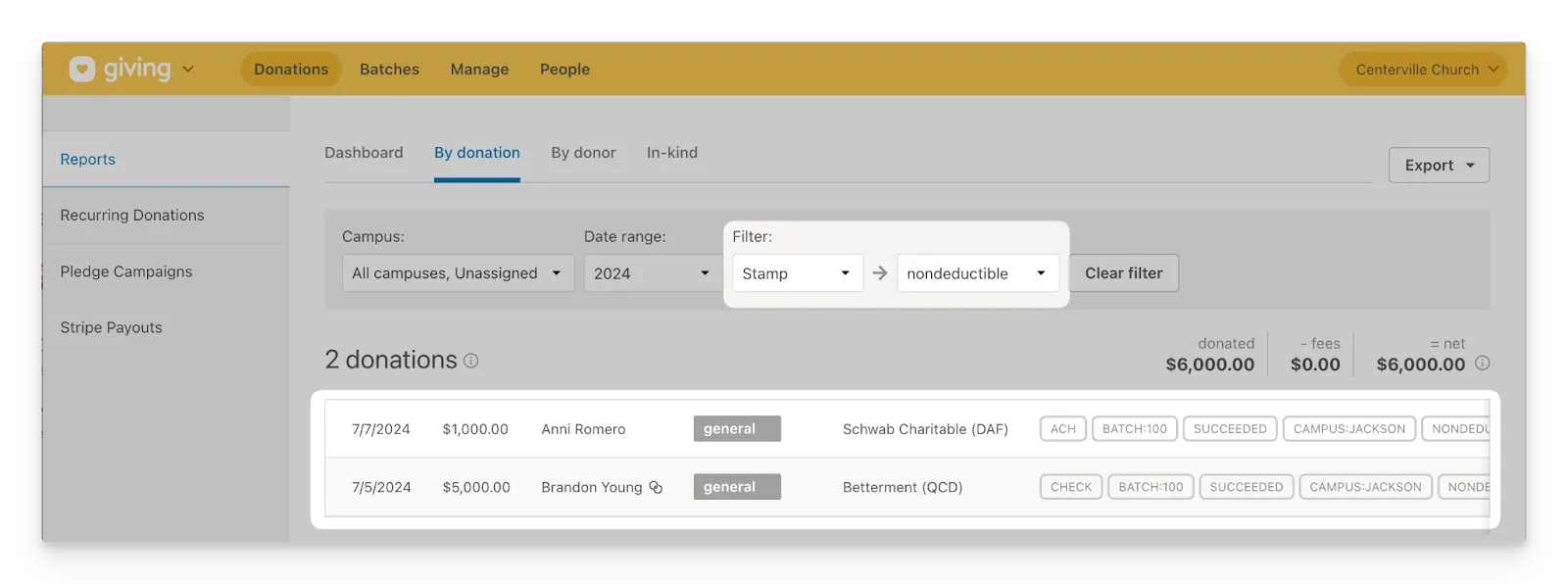Open Centerville Church organization menu
1568x584 pixels.
1423,70
